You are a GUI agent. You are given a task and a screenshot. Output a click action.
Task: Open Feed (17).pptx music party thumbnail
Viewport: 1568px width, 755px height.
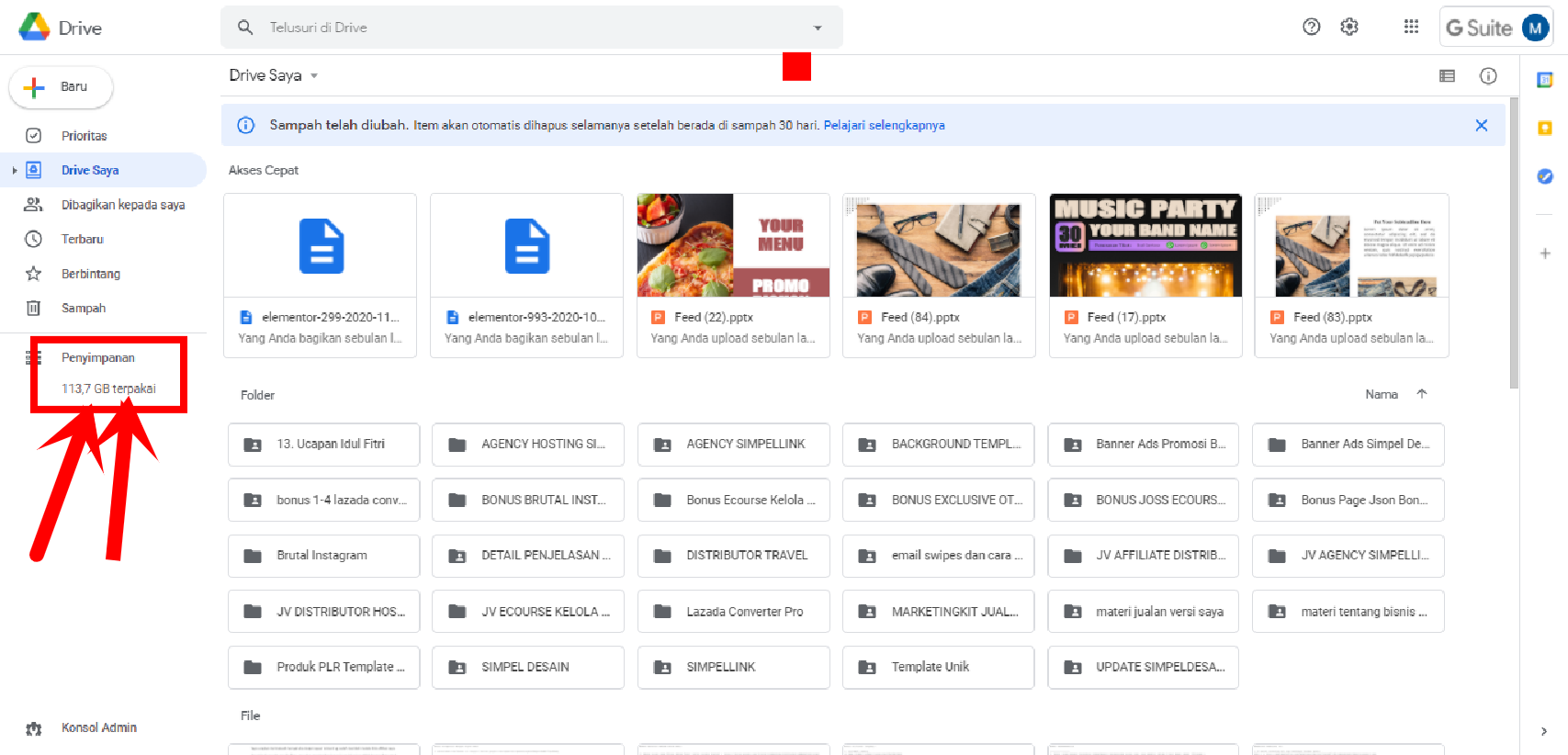[x=1145, y=245]
